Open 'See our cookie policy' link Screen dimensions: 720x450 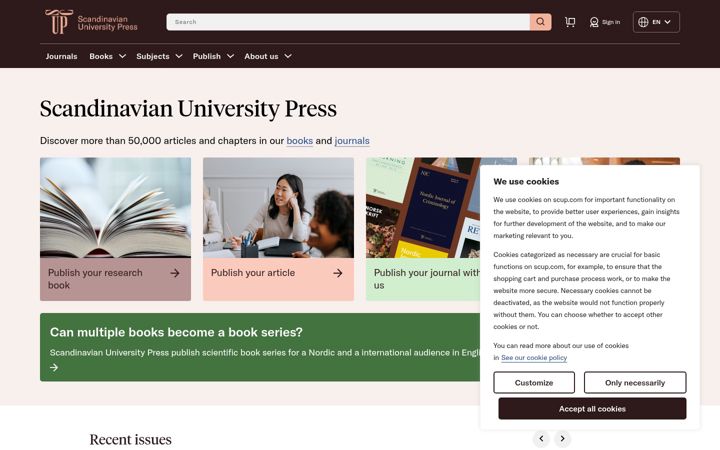(534, 358)
